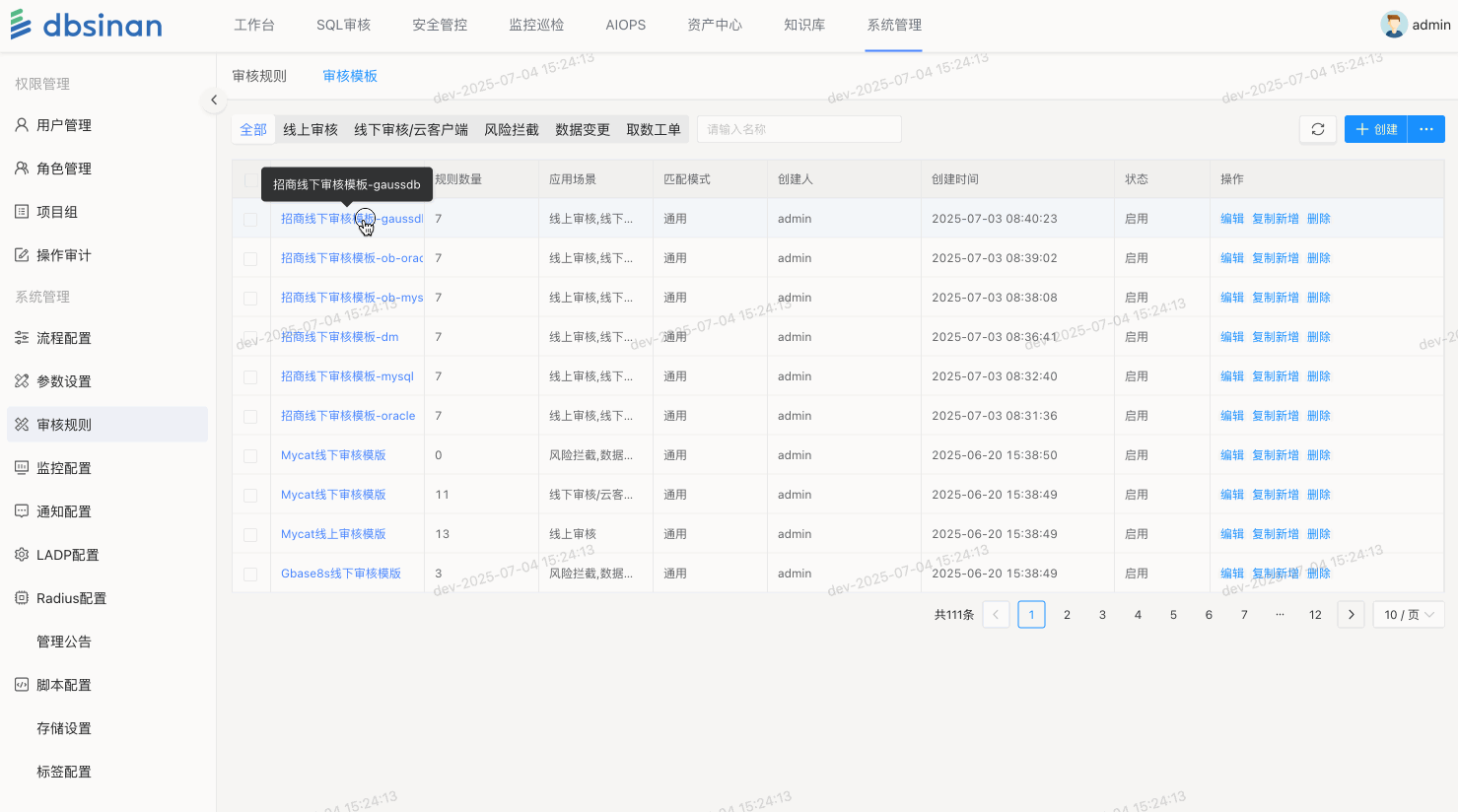Screen dimensions: 1458x812
Task: Collapse the left sidebar with chevron
Action: click(x=214, y=100)
